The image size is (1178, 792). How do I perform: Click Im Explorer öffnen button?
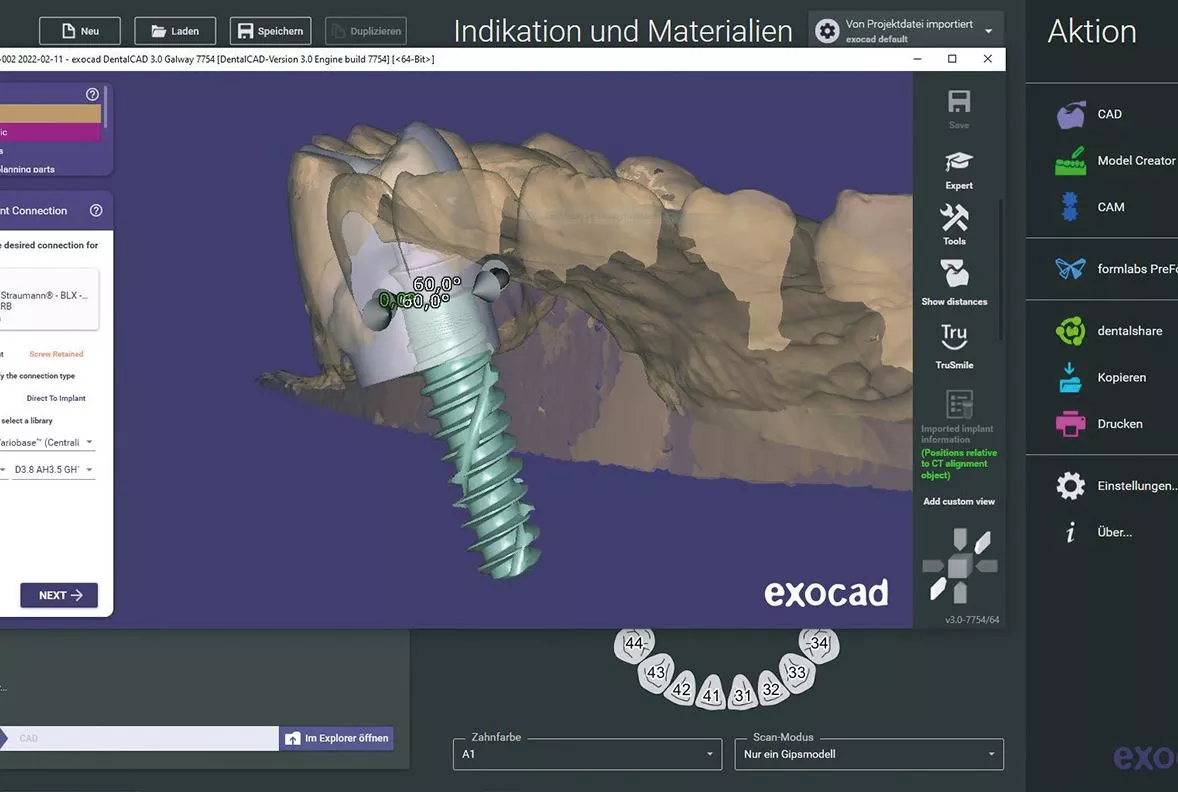coord(337,738)
